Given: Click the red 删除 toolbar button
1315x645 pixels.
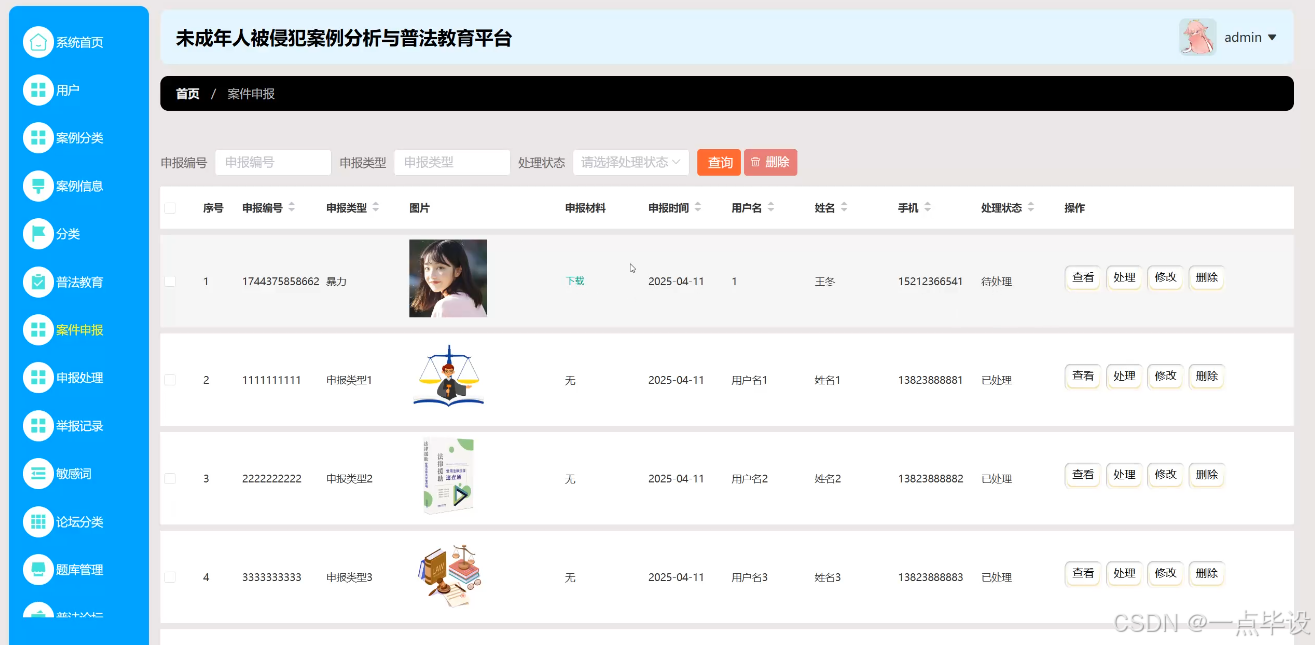Looking at the screenshot, I should tap(770, 162).
